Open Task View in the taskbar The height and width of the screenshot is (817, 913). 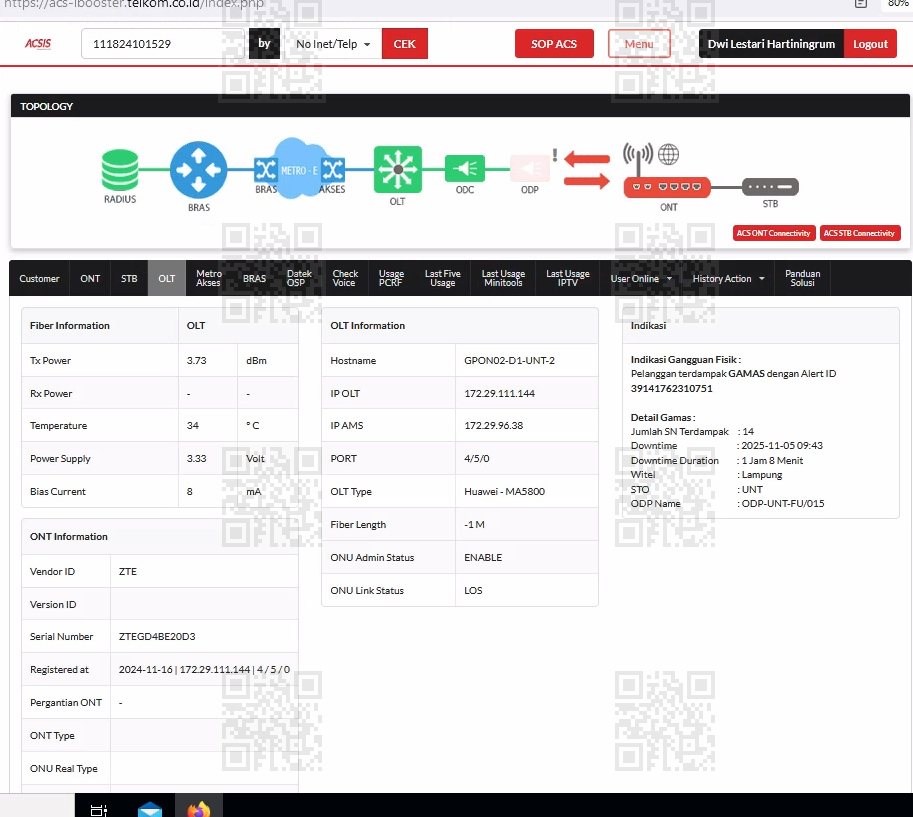[x=99, y=809]
